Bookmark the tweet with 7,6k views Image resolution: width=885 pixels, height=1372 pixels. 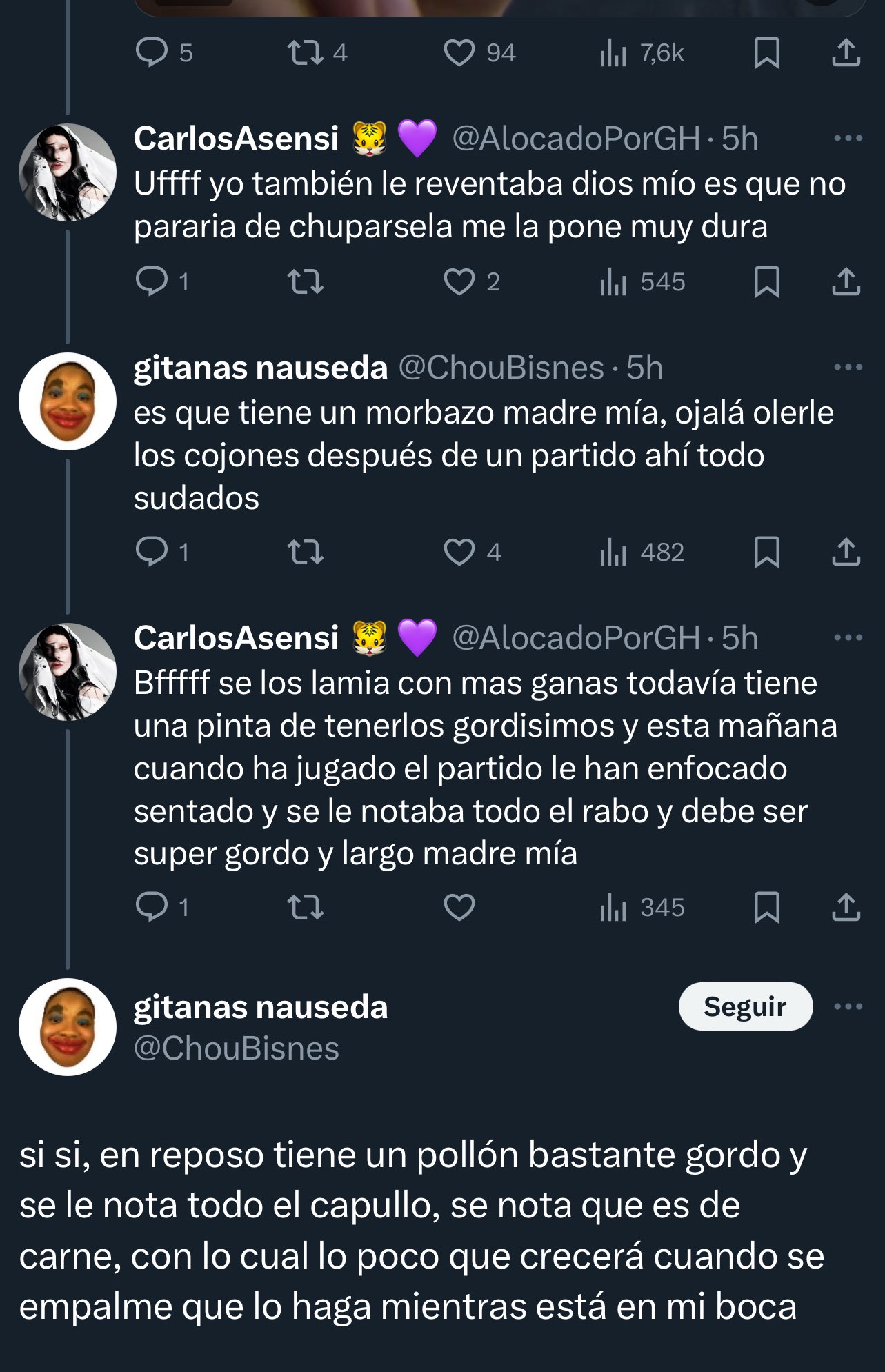(766, 53)
